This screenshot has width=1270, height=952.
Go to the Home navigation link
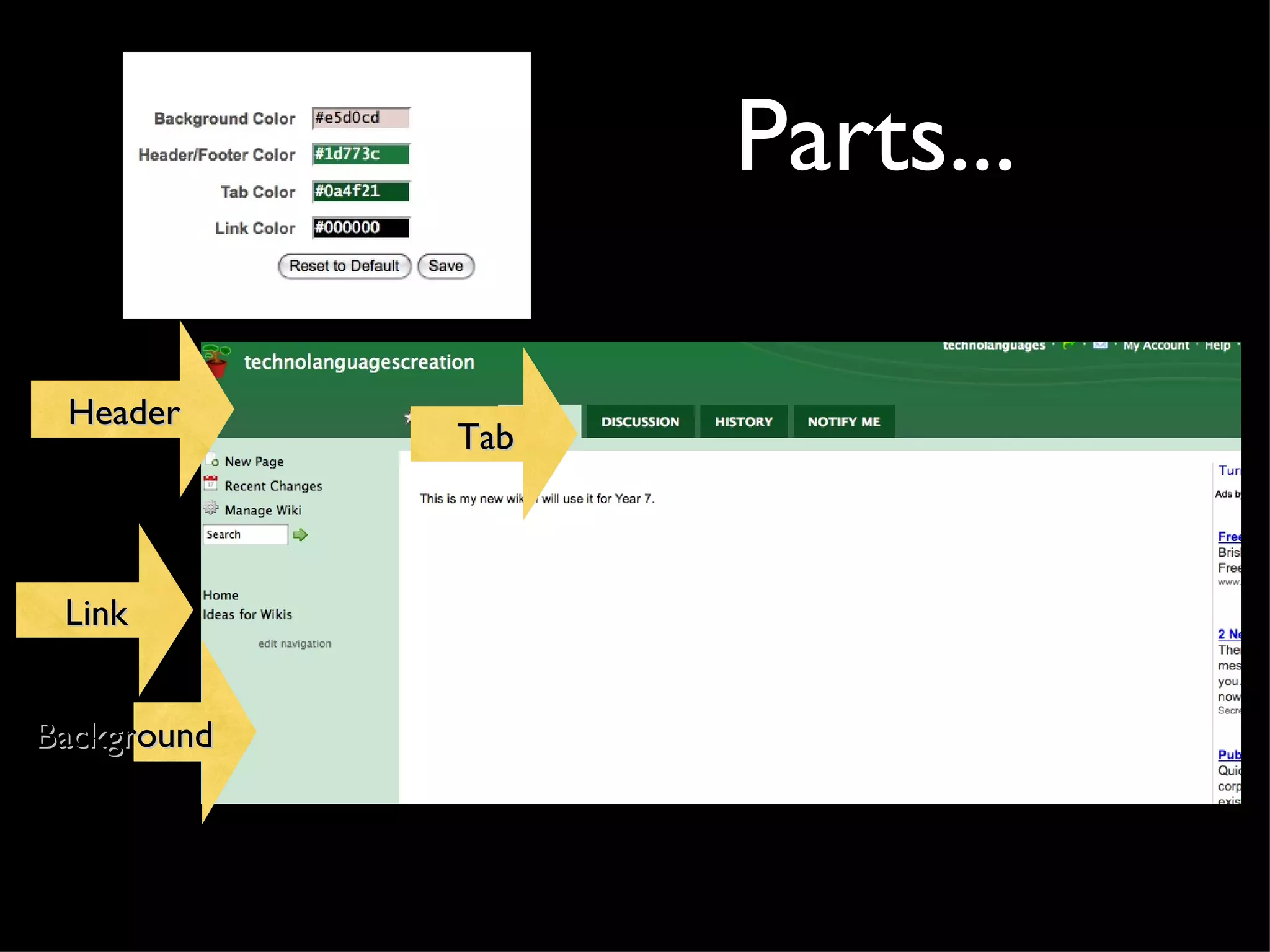221,595
